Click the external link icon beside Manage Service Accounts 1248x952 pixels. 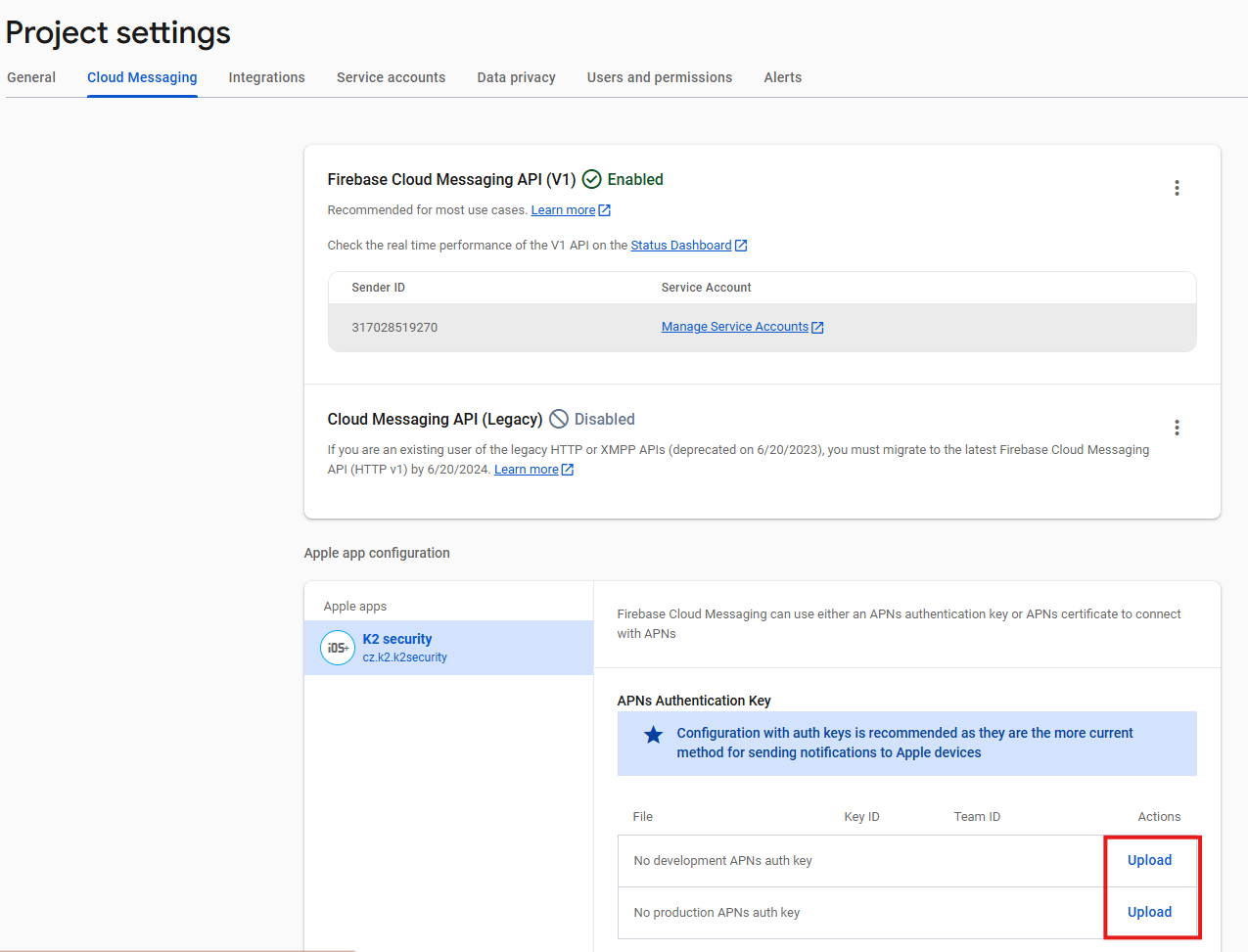[817, 328]
